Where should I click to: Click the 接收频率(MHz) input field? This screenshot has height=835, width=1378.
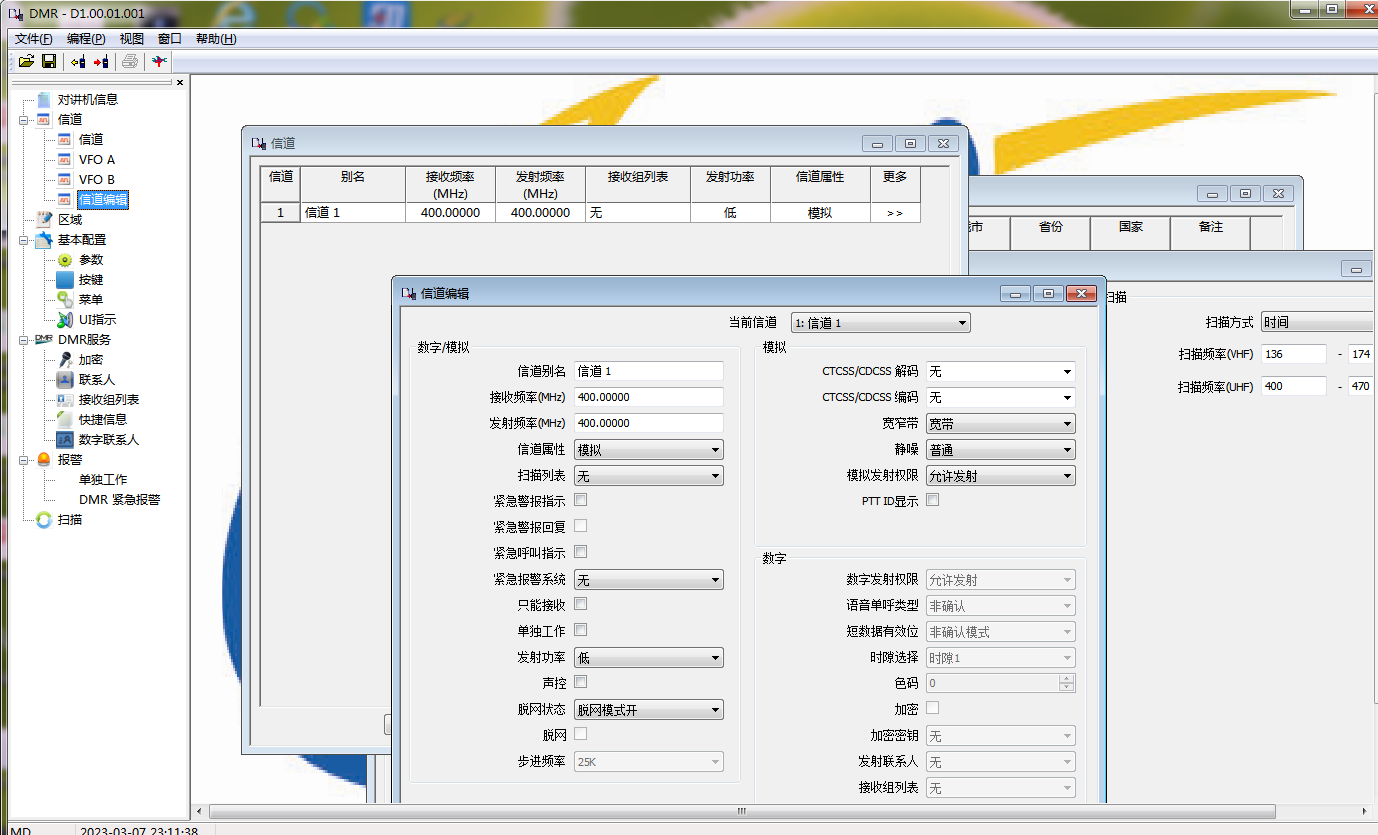648,397
